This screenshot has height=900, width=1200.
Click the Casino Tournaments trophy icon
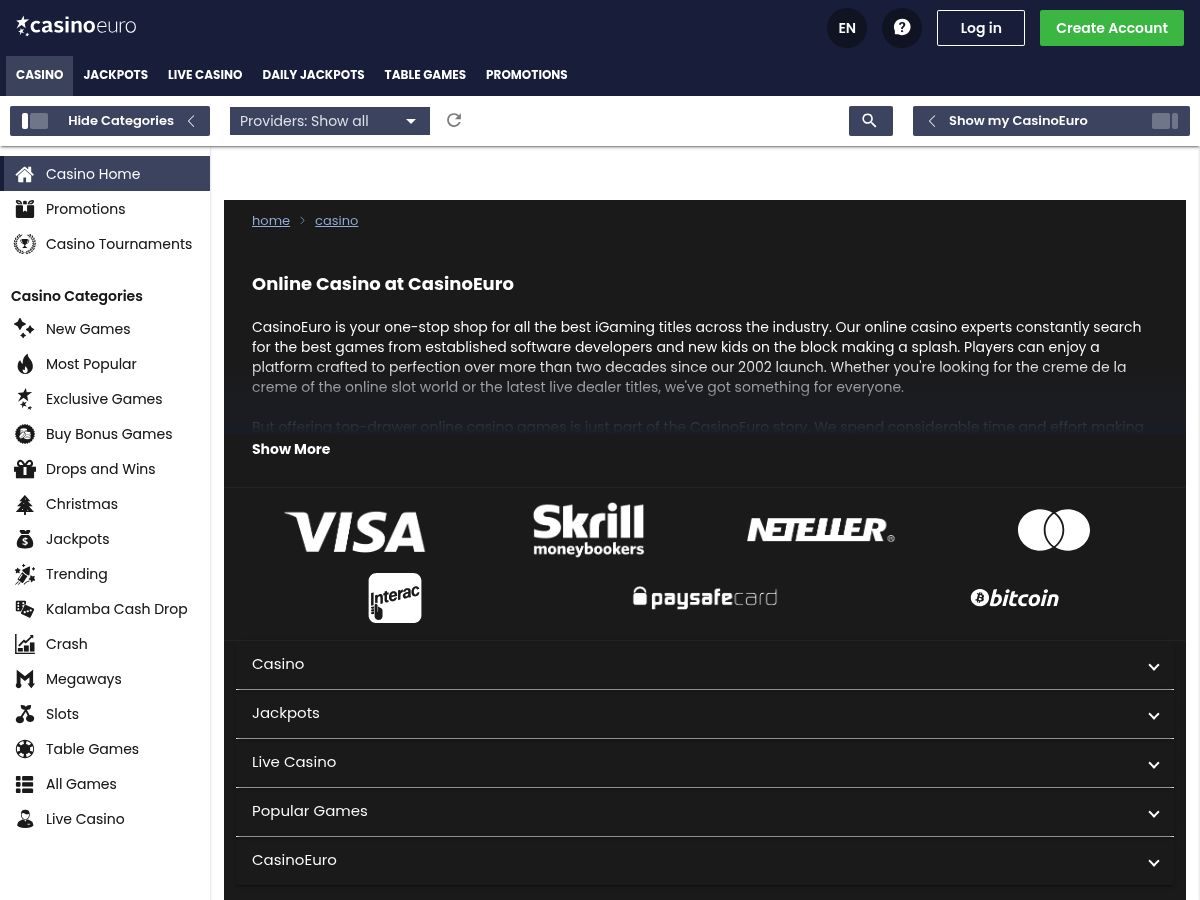[25, 244]
